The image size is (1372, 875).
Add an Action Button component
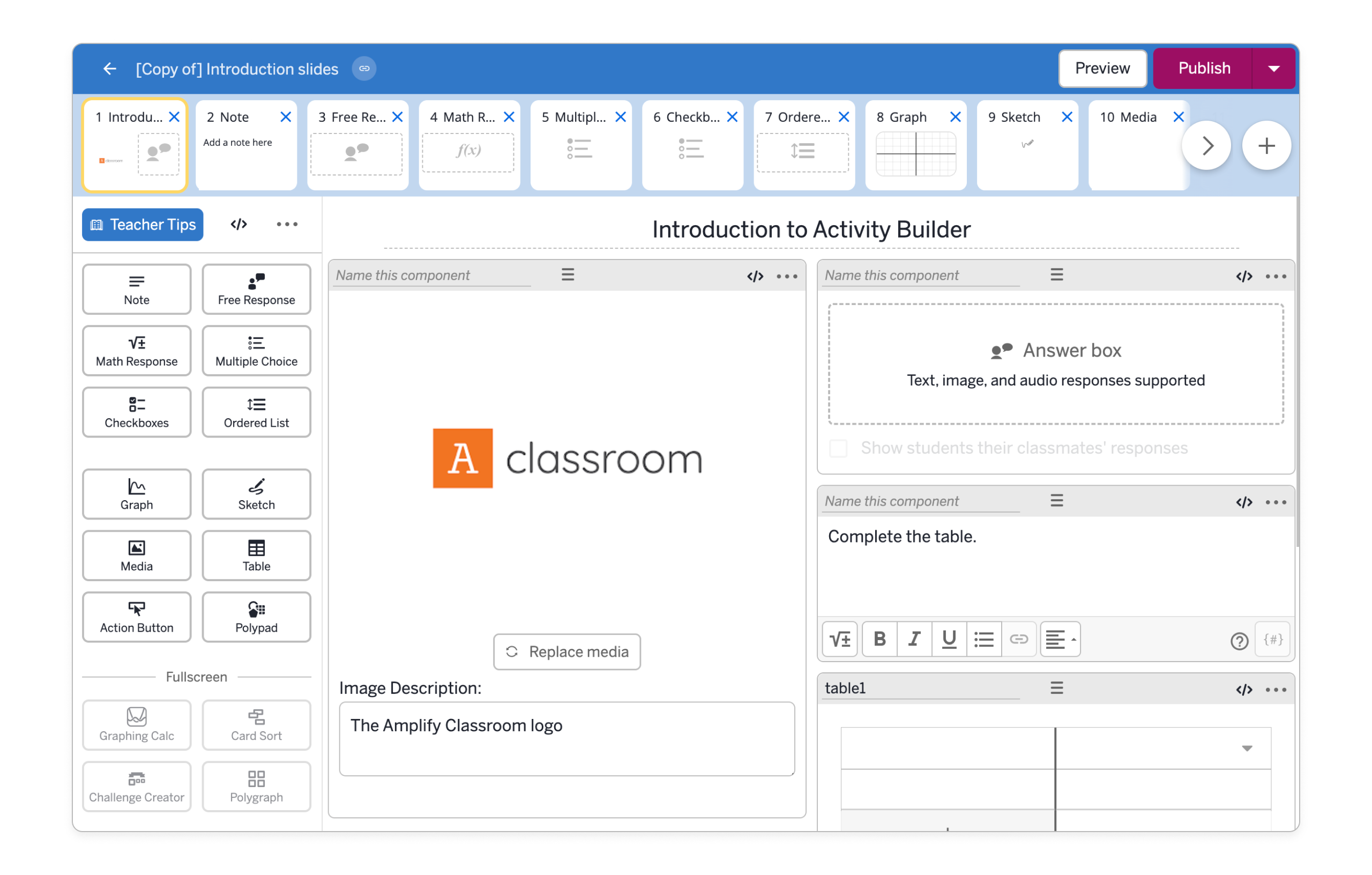137,618
